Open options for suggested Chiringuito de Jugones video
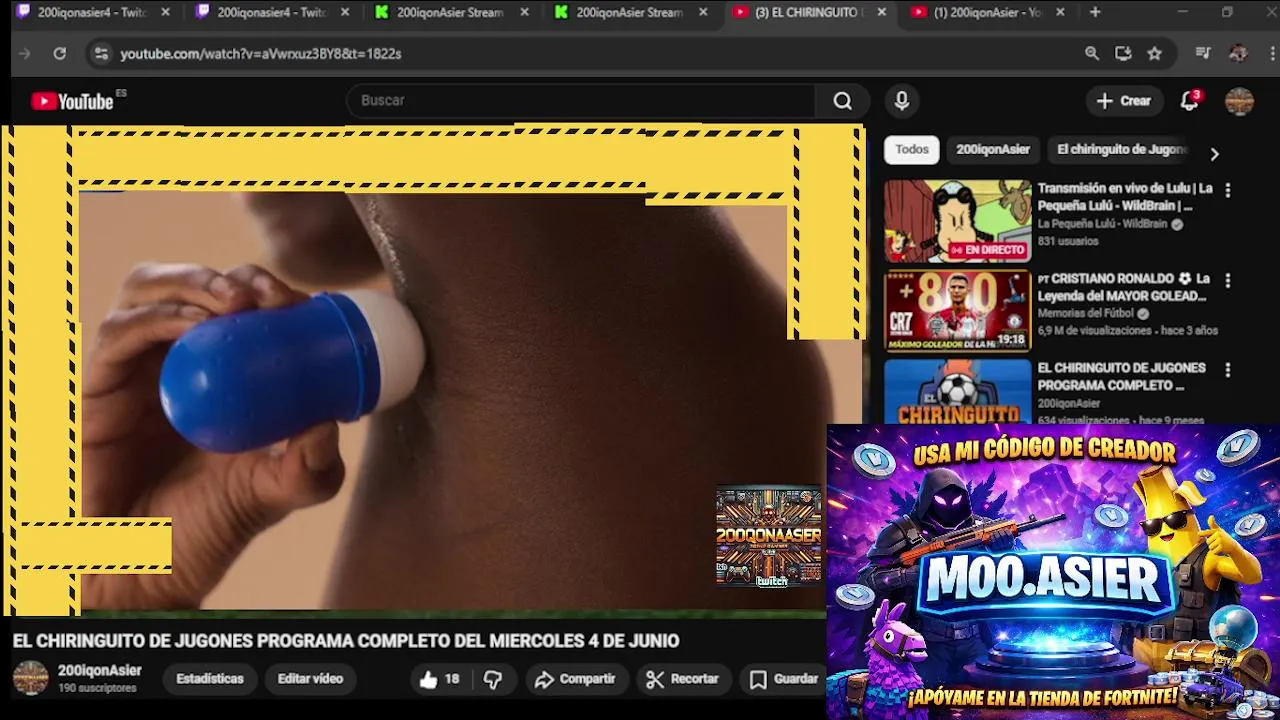The height and width of the screenshot is (720, 1280). pyautogui.click(x=1228, y=370)
